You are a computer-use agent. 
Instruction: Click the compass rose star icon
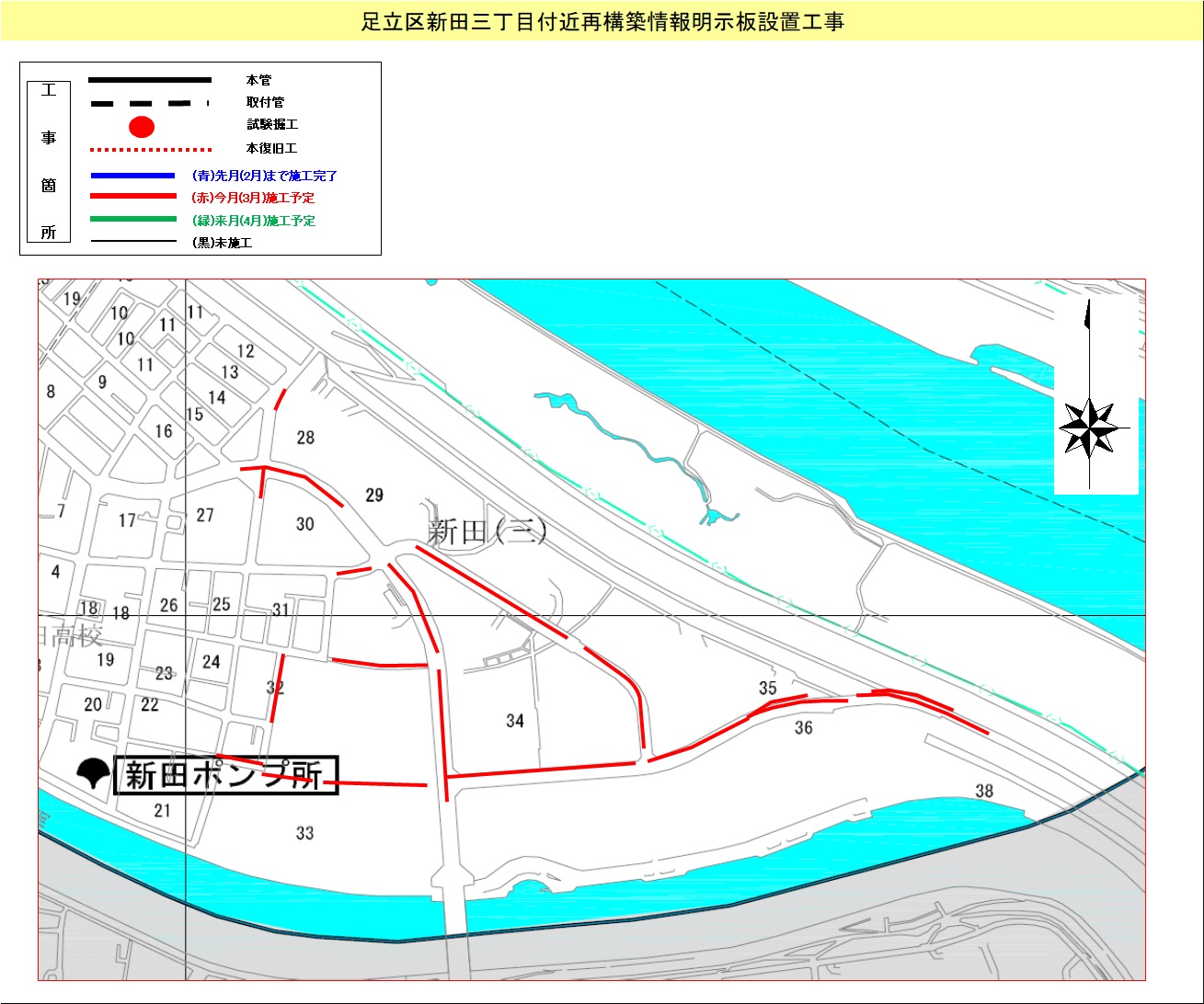click(x=1089, y=428)
